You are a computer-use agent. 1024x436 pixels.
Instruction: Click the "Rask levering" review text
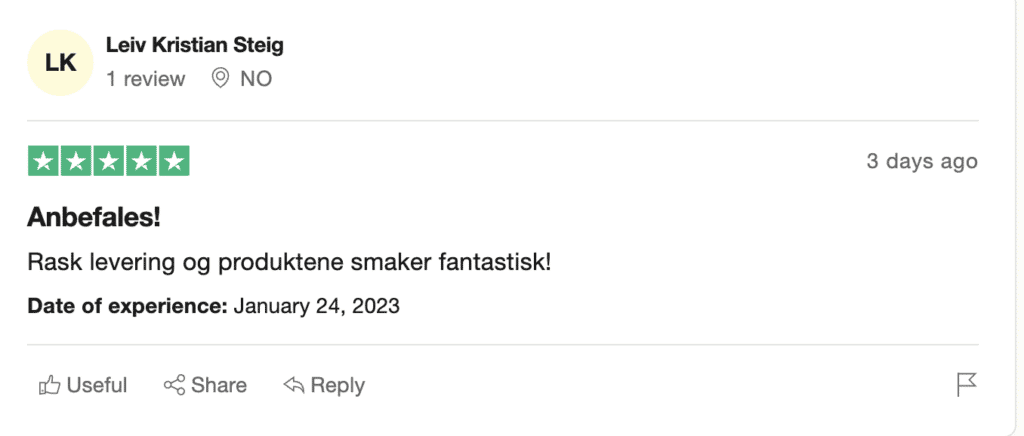pyautogui.click(x=288, y=262)
